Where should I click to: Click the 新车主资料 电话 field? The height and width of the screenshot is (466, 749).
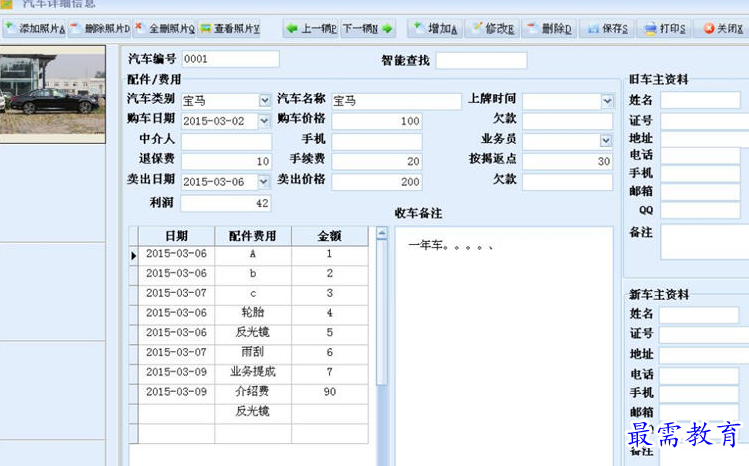699,376
